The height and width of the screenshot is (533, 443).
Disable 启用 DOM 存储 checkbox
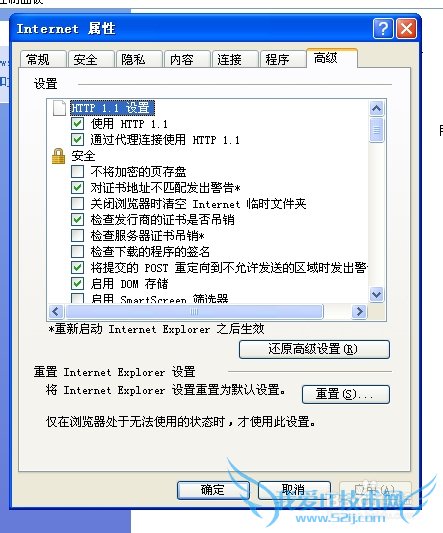point(78,283)
